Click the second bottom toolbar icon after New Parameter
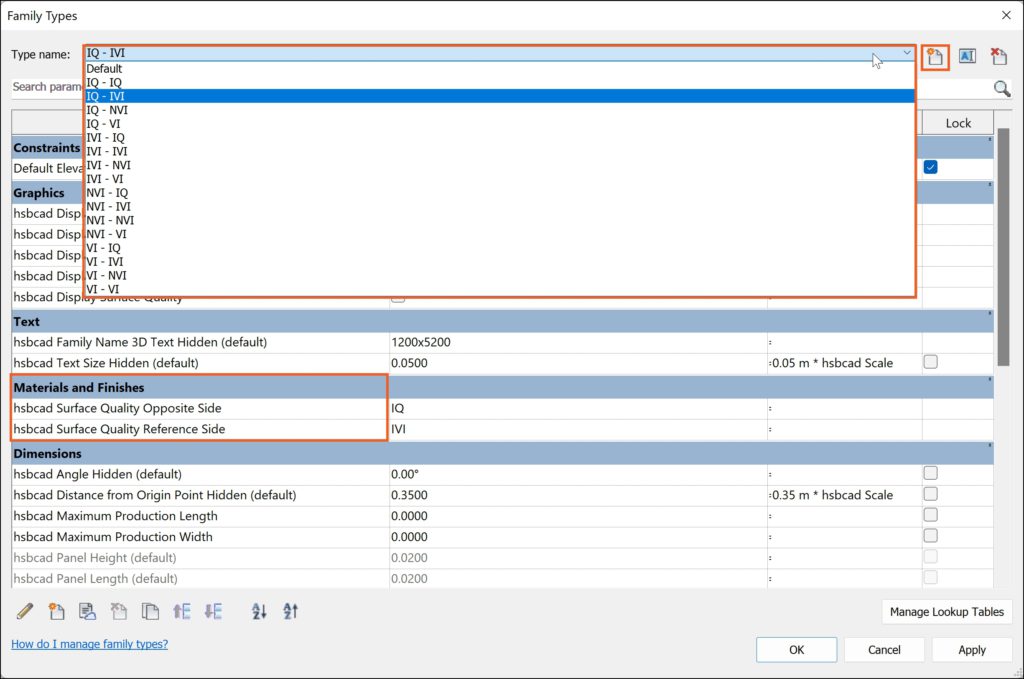Viewport: 1024px width, 679px height. pos(88,611)
